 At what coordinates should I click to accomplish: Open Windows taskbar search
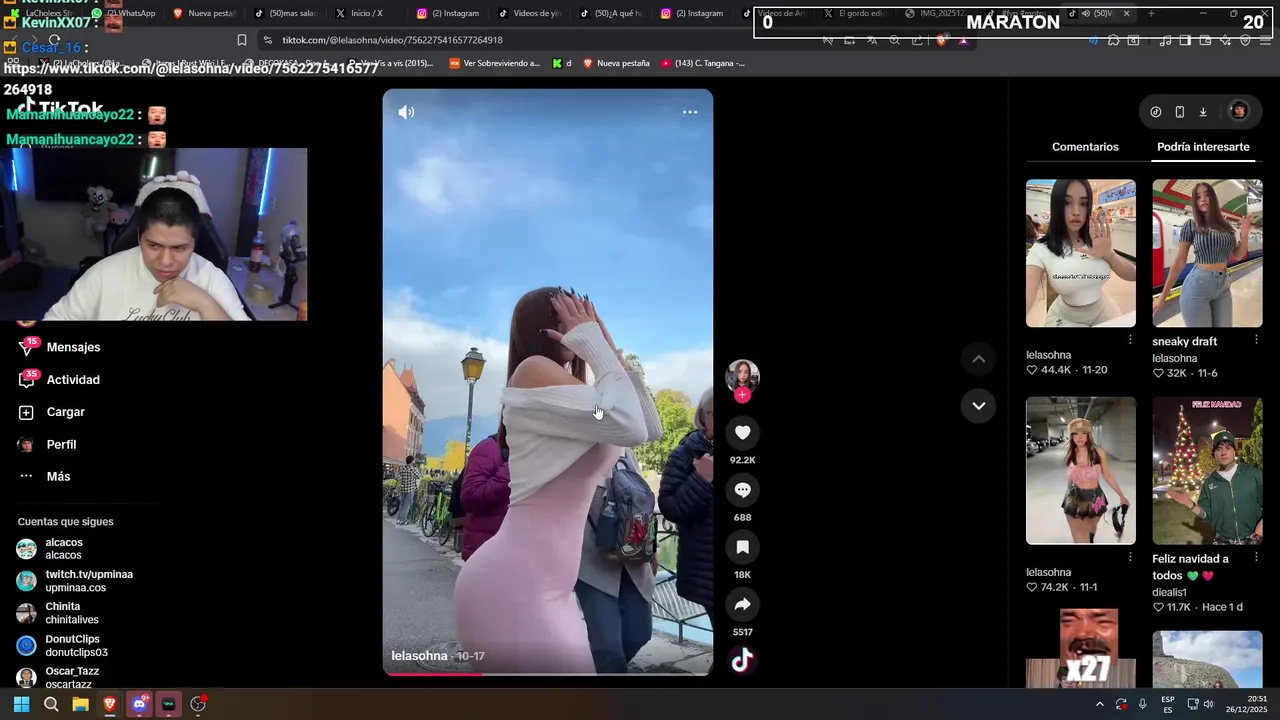(x=51, y=704)
